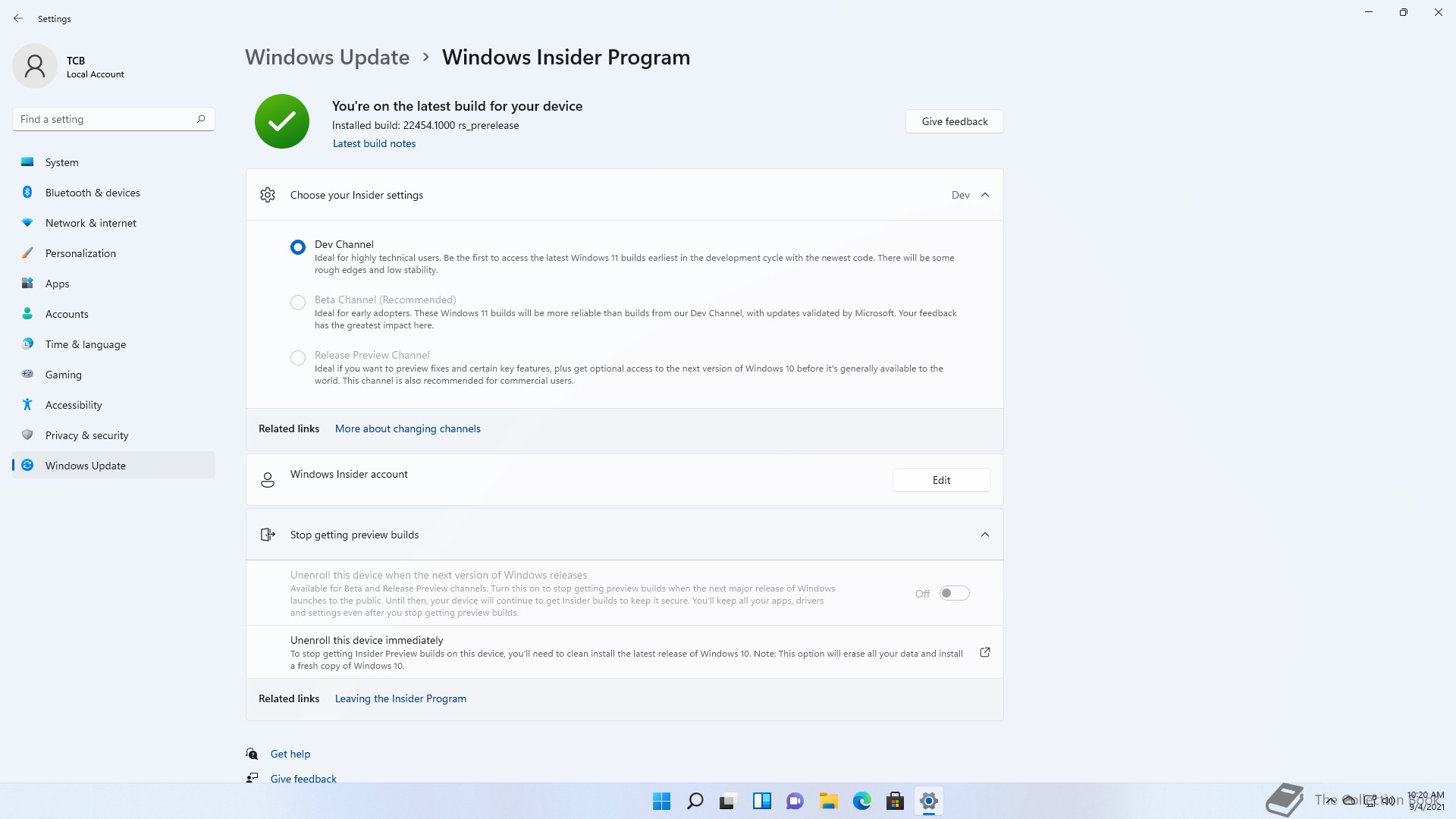Image resolution: width=1456 pixels, height=819 pixels.
Task: Click the Gaming controller icon
Action: click(27, 374)
